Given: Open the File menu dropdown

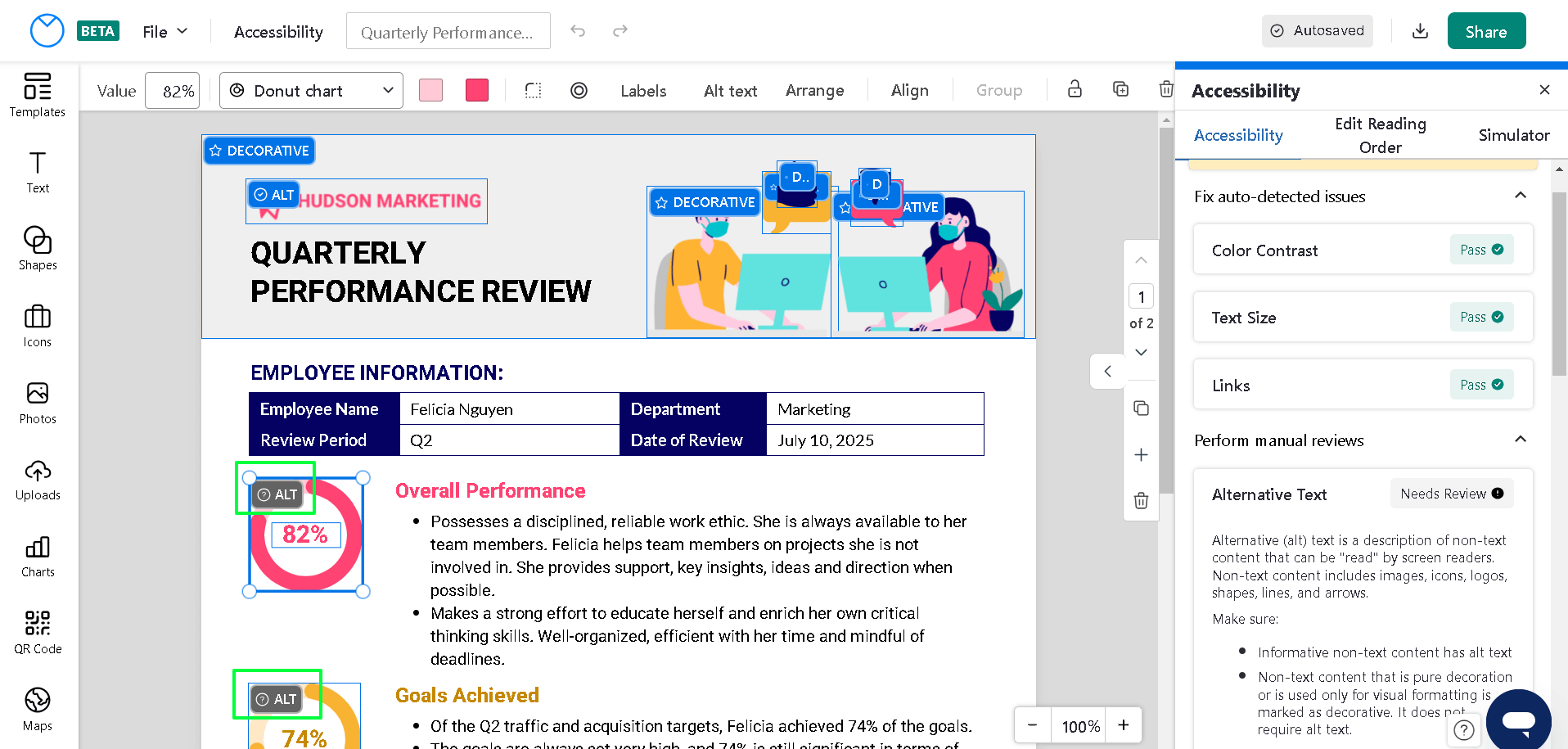Looking at the screenshot, I should pos(164,31).
